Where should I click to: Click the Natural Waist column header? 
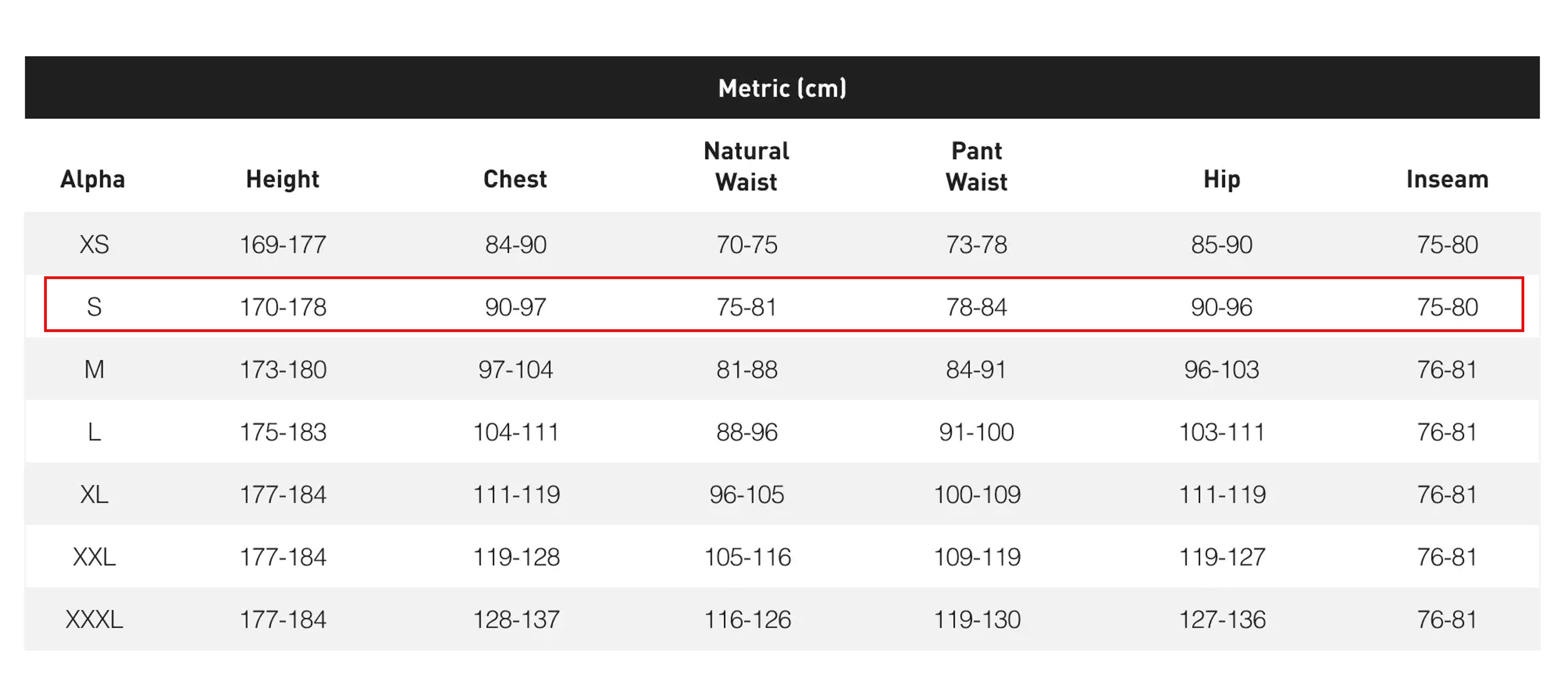point(746,166)
